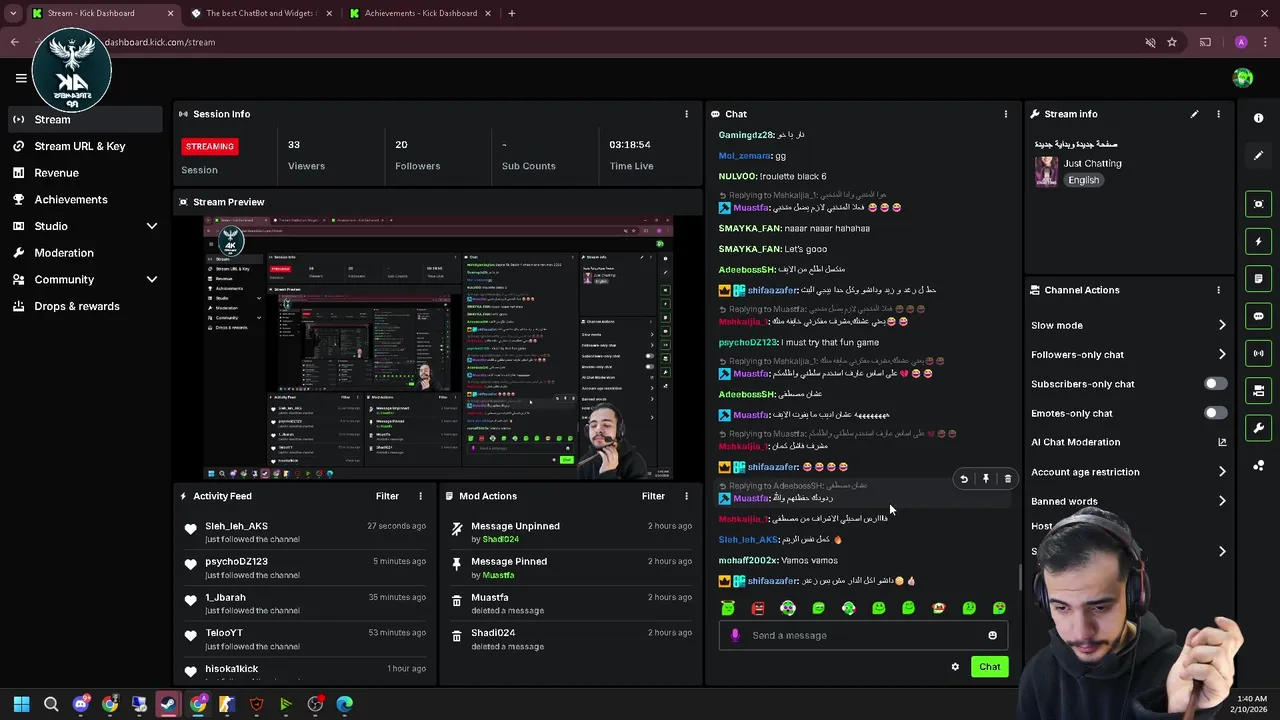Click the Just Chatting category thumbnail

[x=1046, y=171]
